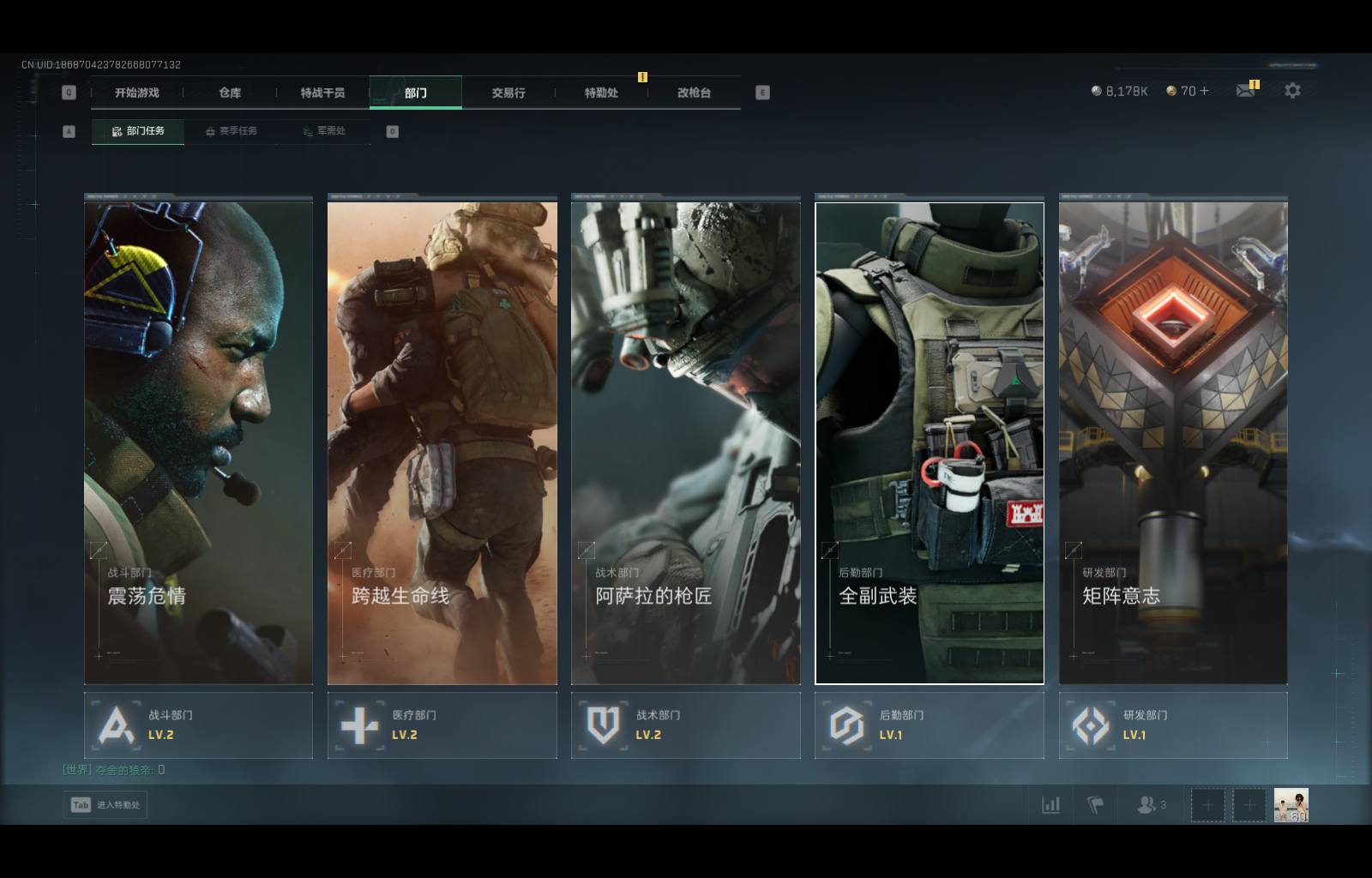Image resolution: width=1372 pixels, height=878 pixels.
Task: Click the plus sign beside 70 currency
Action: tap(1204, 90)
